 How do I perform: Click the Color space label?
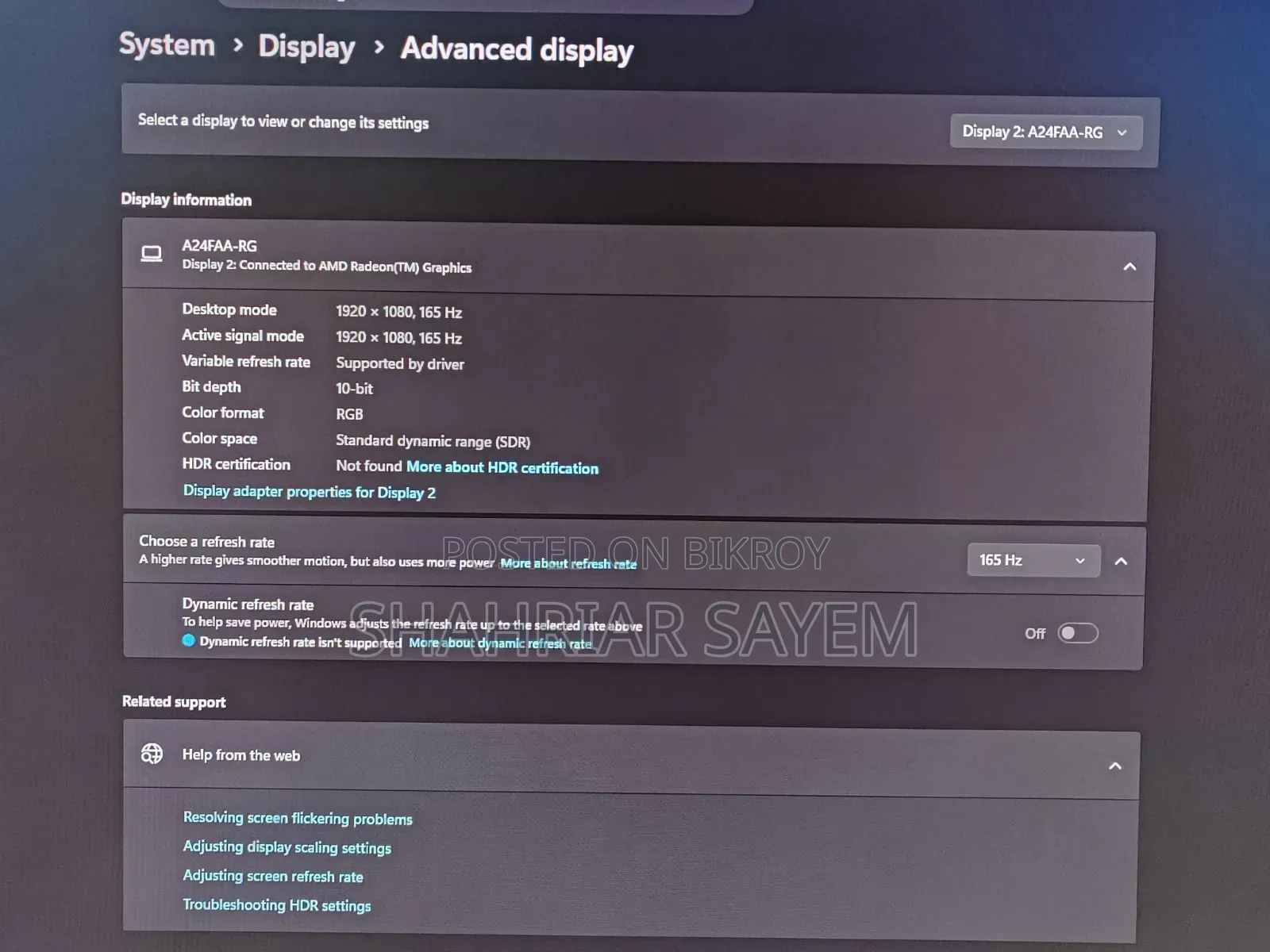click(220, 439)
